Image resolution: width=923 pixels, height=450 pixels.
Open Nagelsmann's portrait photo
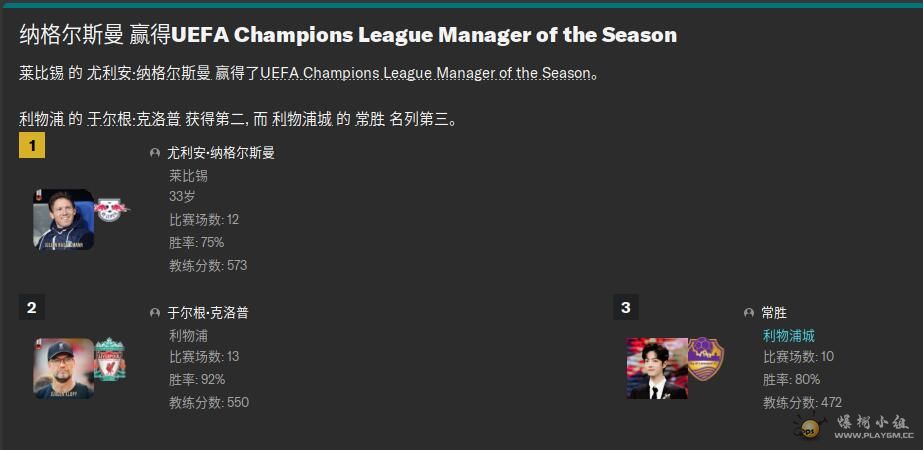[x=64, y=219]
